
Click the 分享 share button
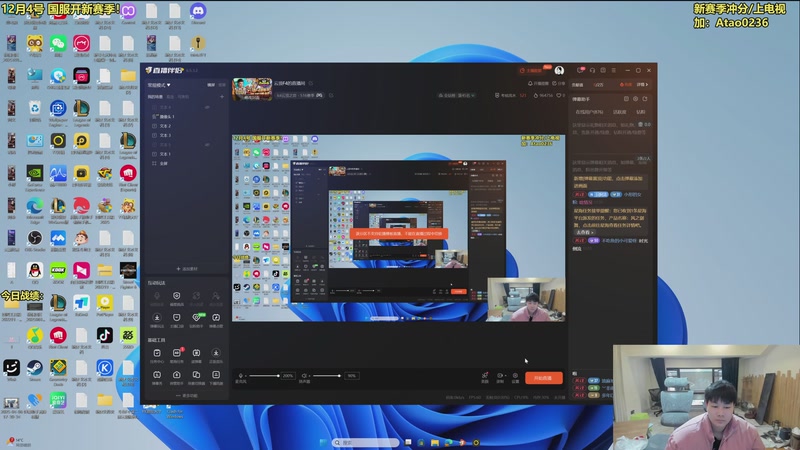[559, 84]
